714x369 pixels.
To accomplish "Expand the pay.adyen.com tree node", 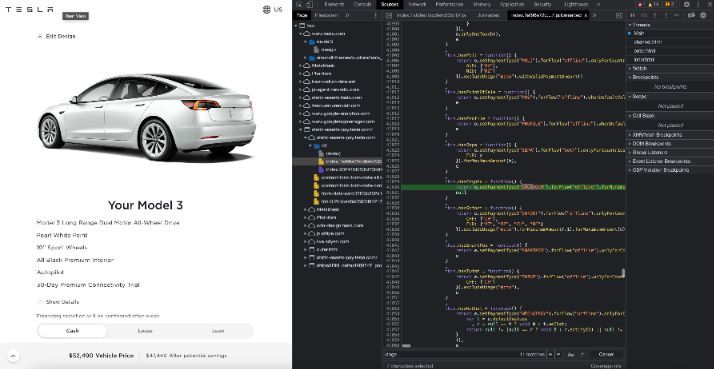I will [x=306, y=241].
